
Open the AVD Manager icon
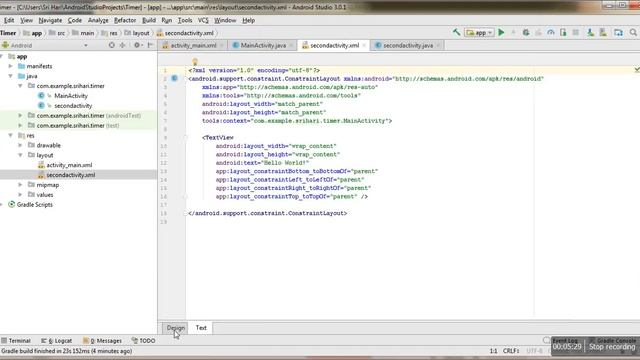coord(590,32)
